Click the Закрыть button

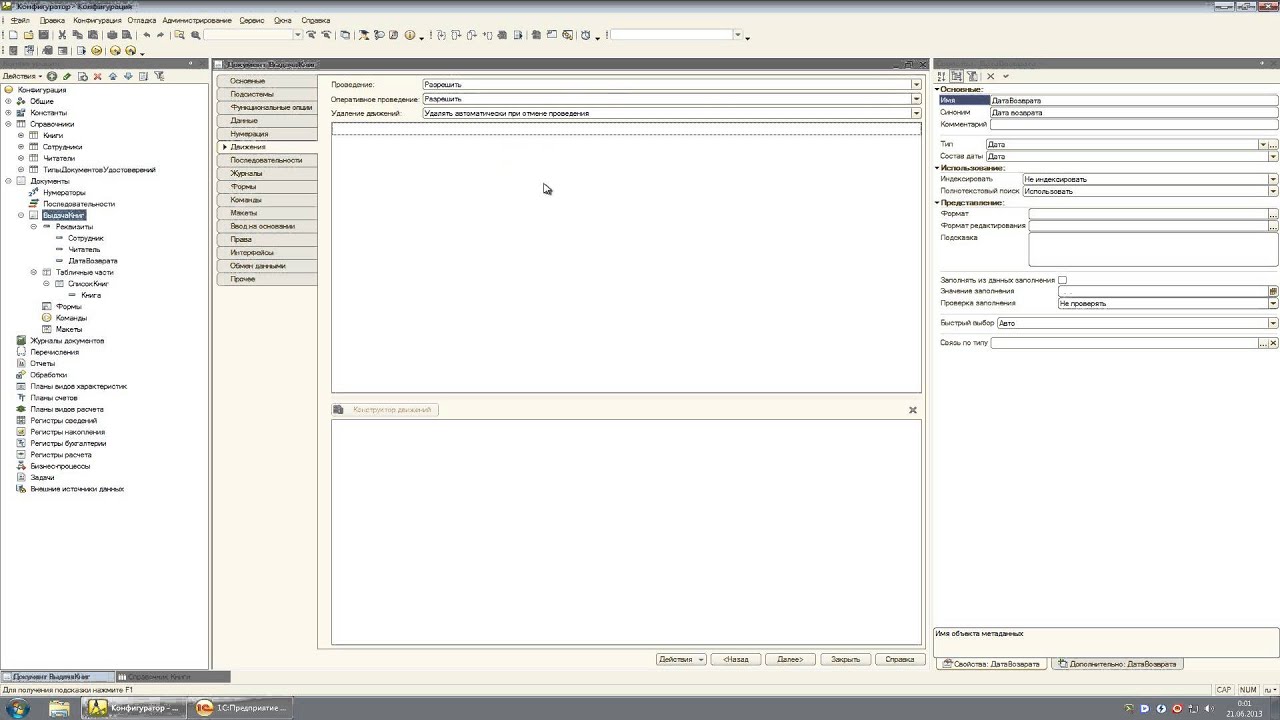pyautogui.click(x=845, y=659)
